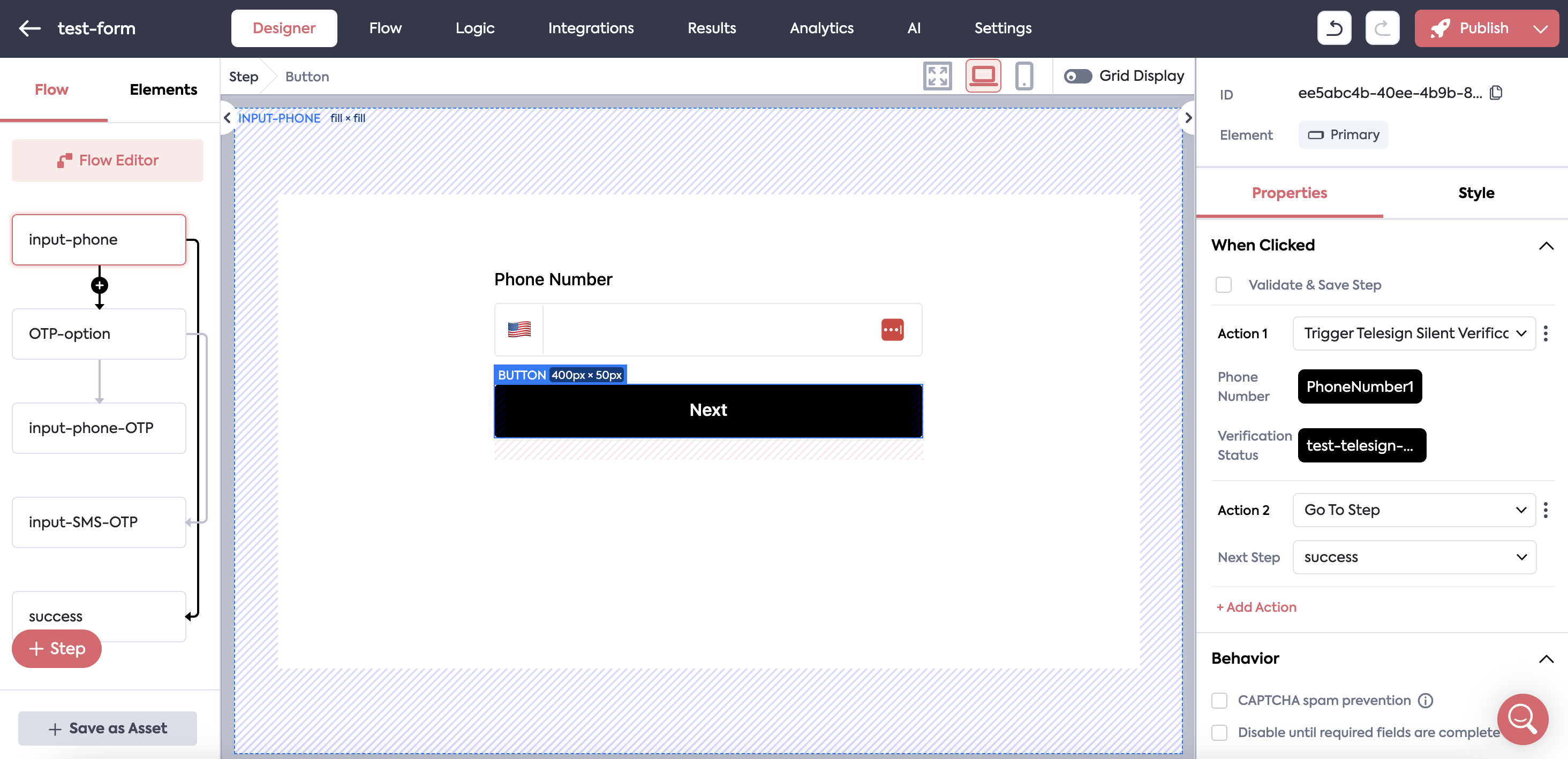The image size is (1568, 759).
Task: Check Validate & Save Step checkbox
Action: click(x=1224, y=285)
